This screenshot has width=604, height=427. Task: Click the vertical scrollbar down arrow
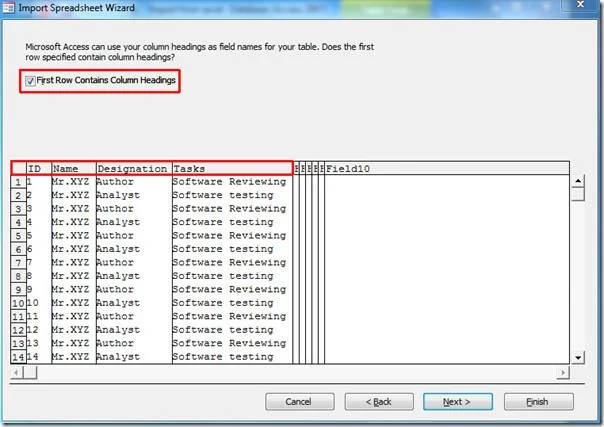point(578,357)
